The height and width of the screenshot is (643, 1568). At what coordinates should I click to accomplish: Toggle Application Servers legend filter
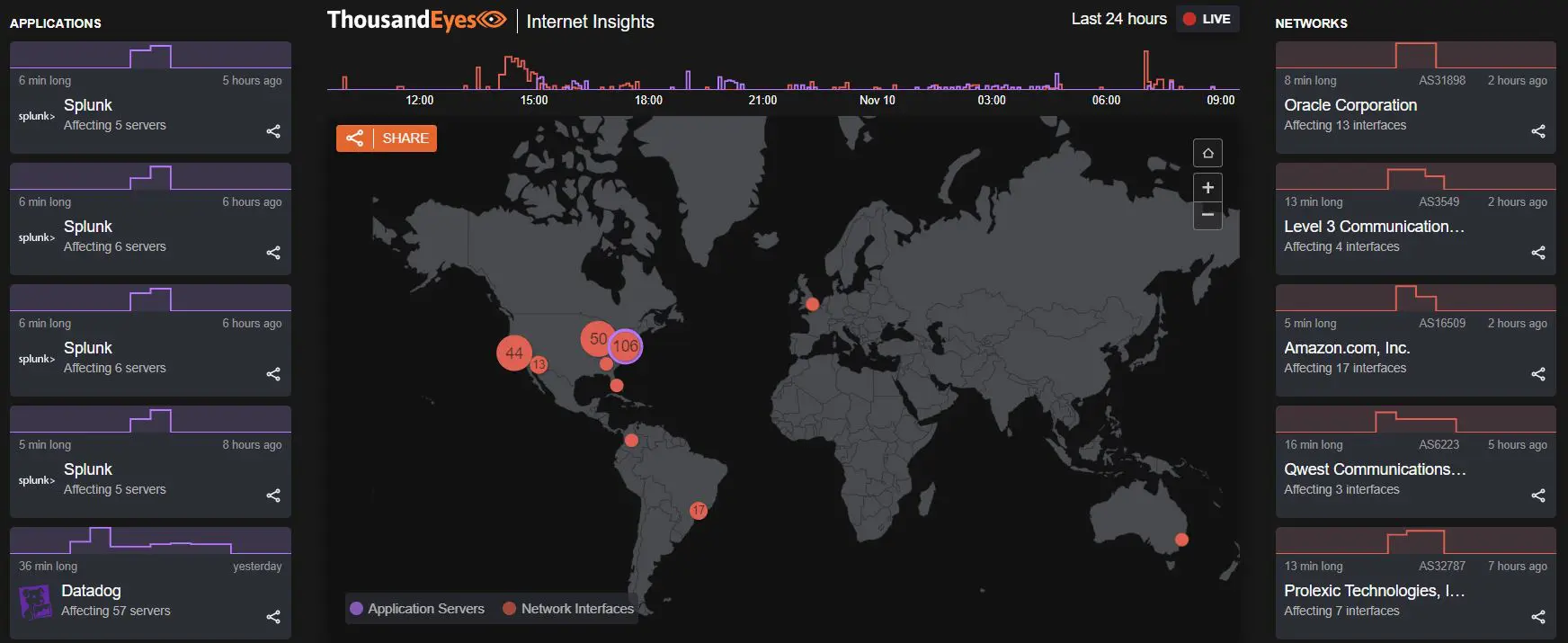click(x=417, y=609)
